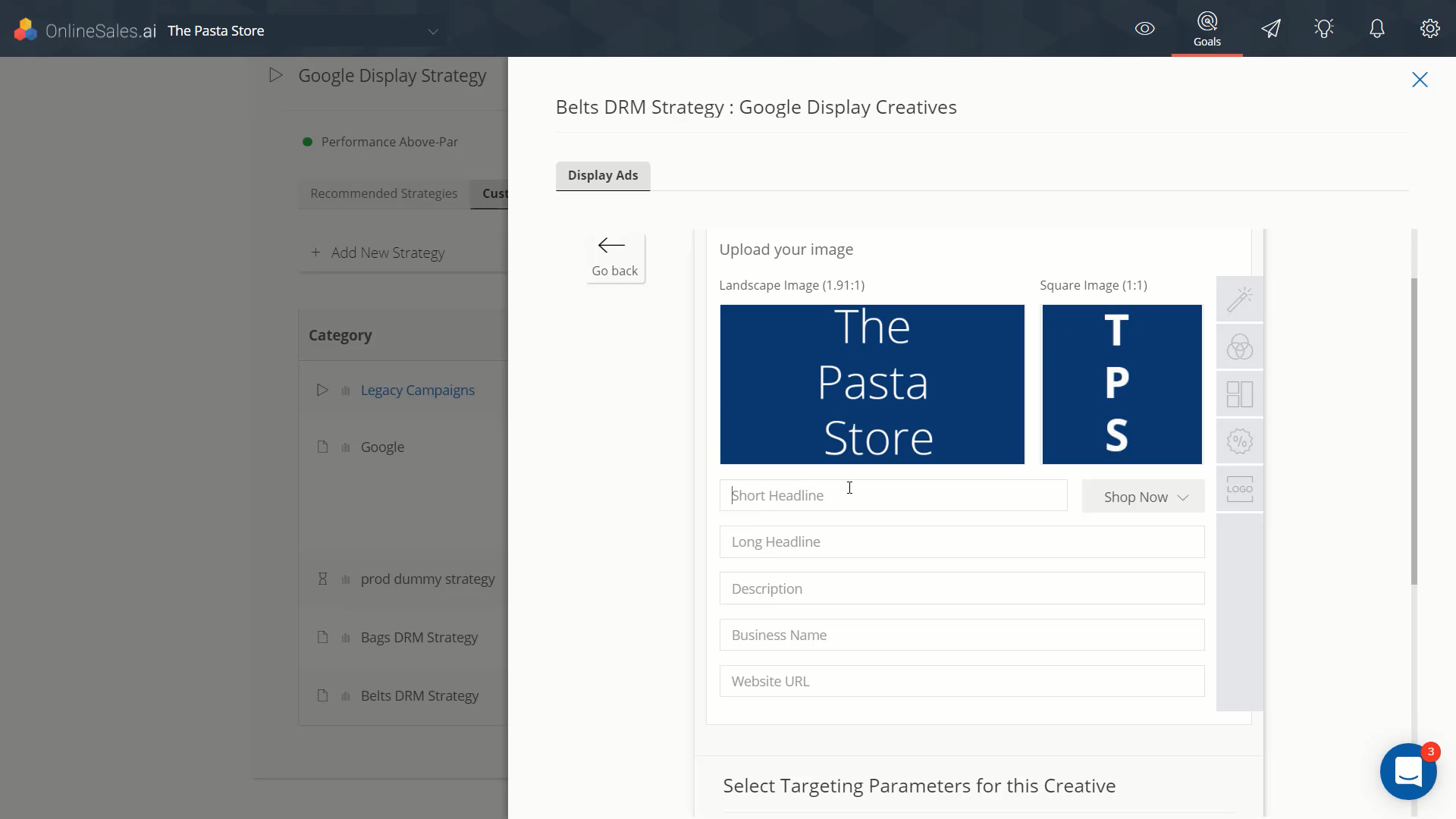The height and width of the screenshot is (819, 1456).
Task: Click the document icon beside Bags DRM Strategy
Action: 322,637
